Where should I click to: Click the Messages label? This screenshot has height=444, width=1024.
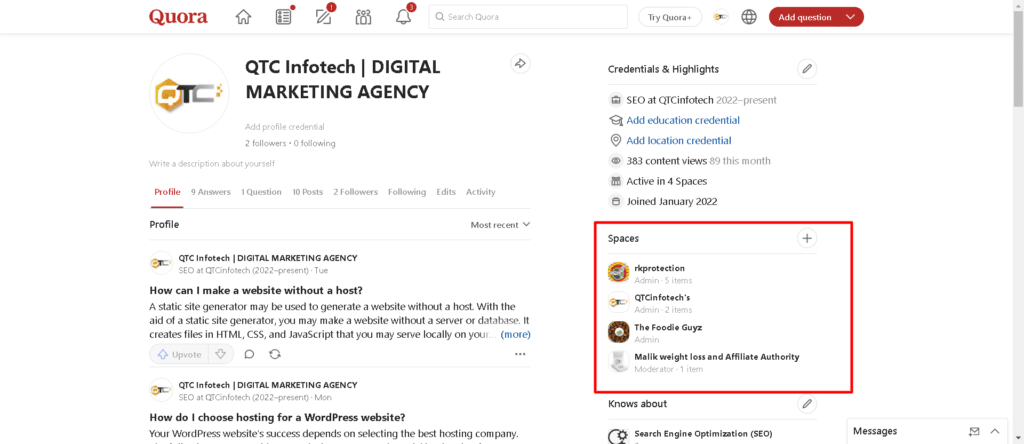point(875,431)
